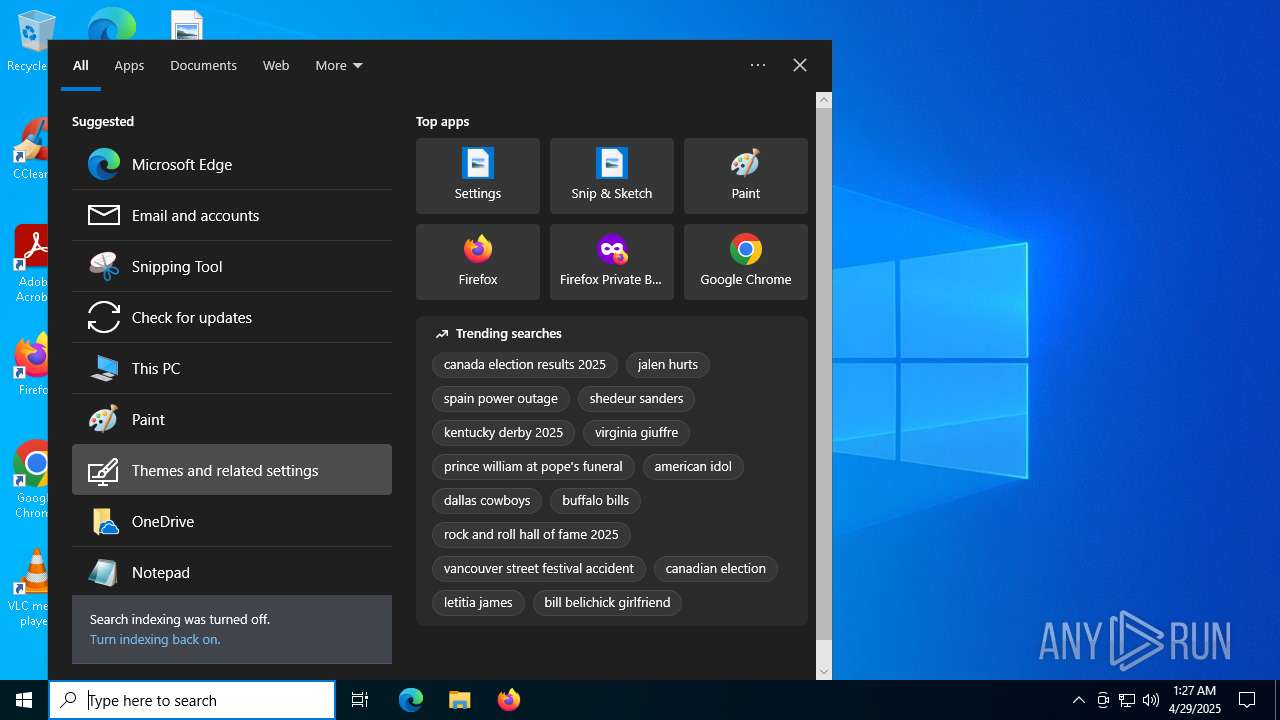The height and width of the screenshot is (720, 1280).
Task: Open Paint from the Suggested list
Action: tap(232, 419)
